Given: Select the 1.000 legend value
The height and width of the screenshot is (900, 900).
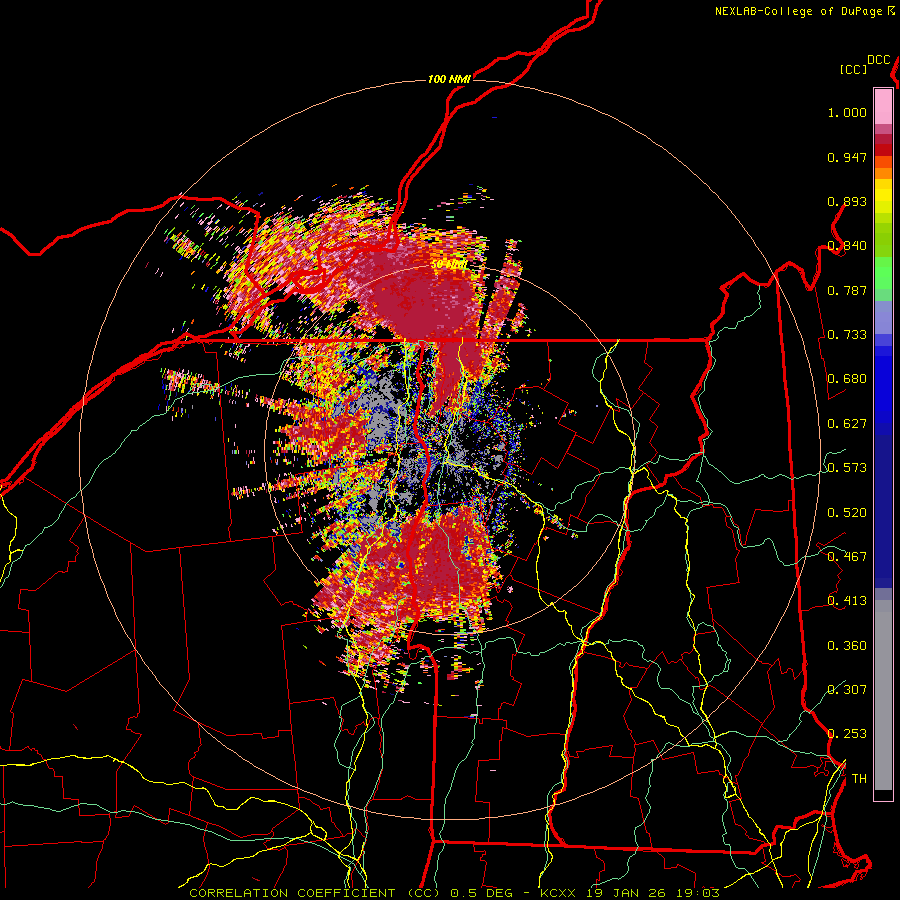Looking at the screenshot, I should pos(847,112).
